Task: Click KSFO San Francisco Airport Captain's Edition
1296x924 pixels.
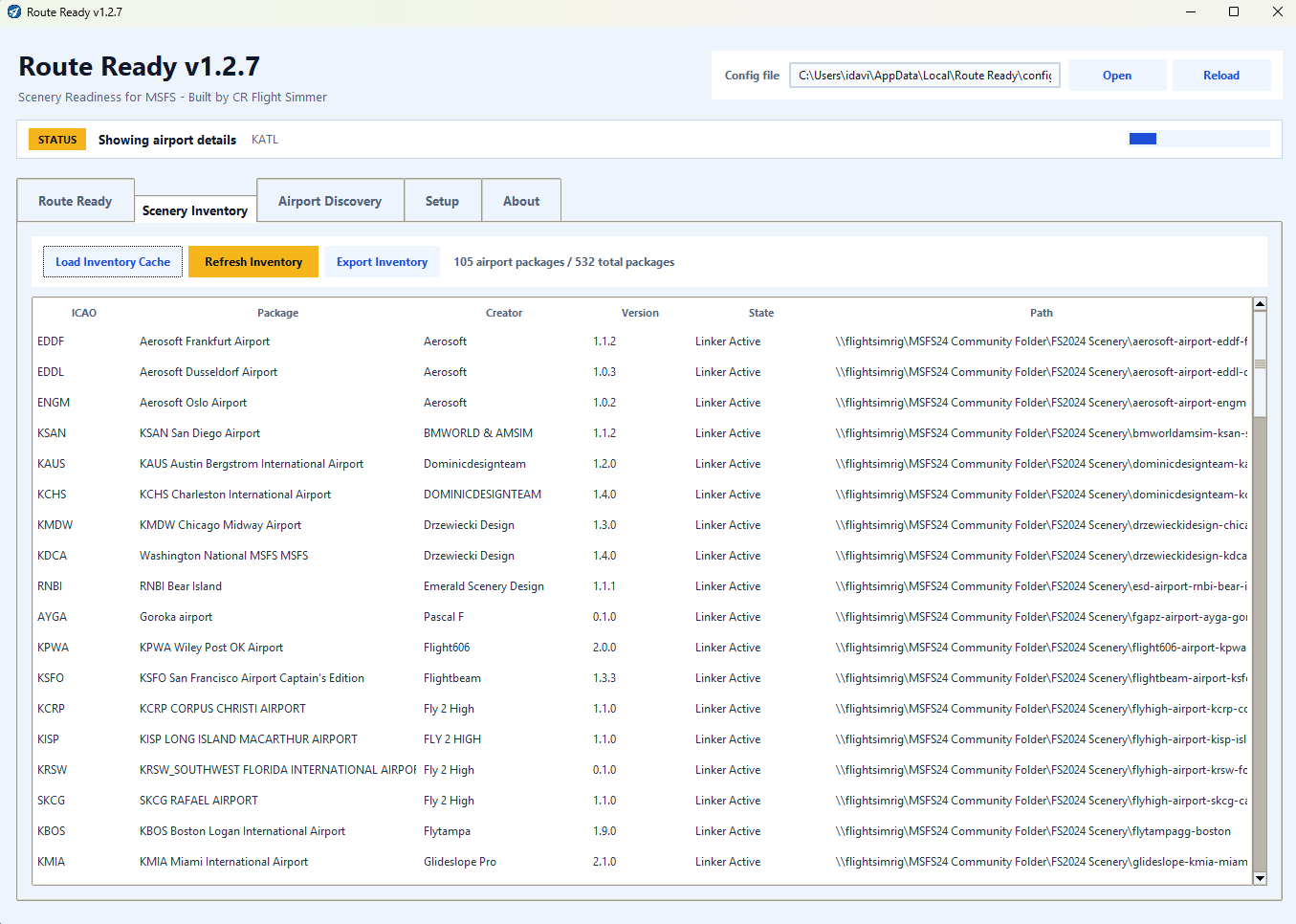Action: (x=252, y=678)
